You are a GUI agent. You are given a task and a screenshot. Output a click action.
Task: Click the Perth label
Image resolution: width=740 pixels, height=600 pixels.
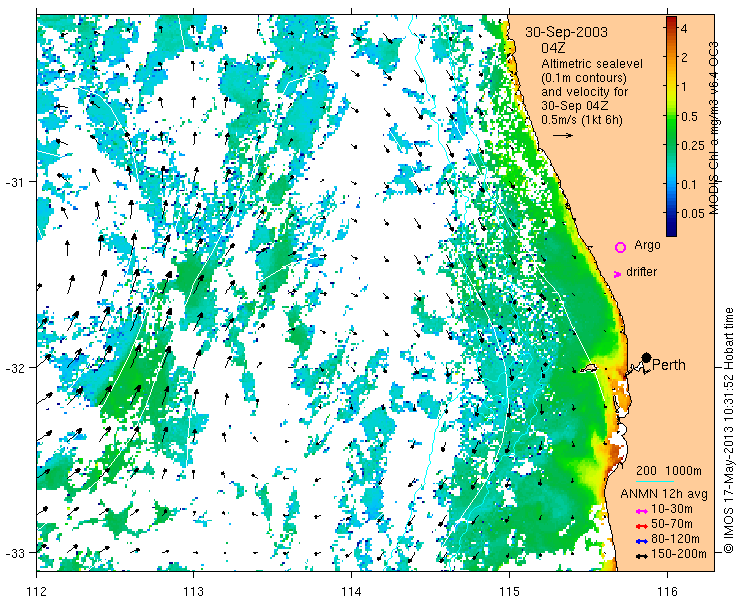tap(669, 365)
